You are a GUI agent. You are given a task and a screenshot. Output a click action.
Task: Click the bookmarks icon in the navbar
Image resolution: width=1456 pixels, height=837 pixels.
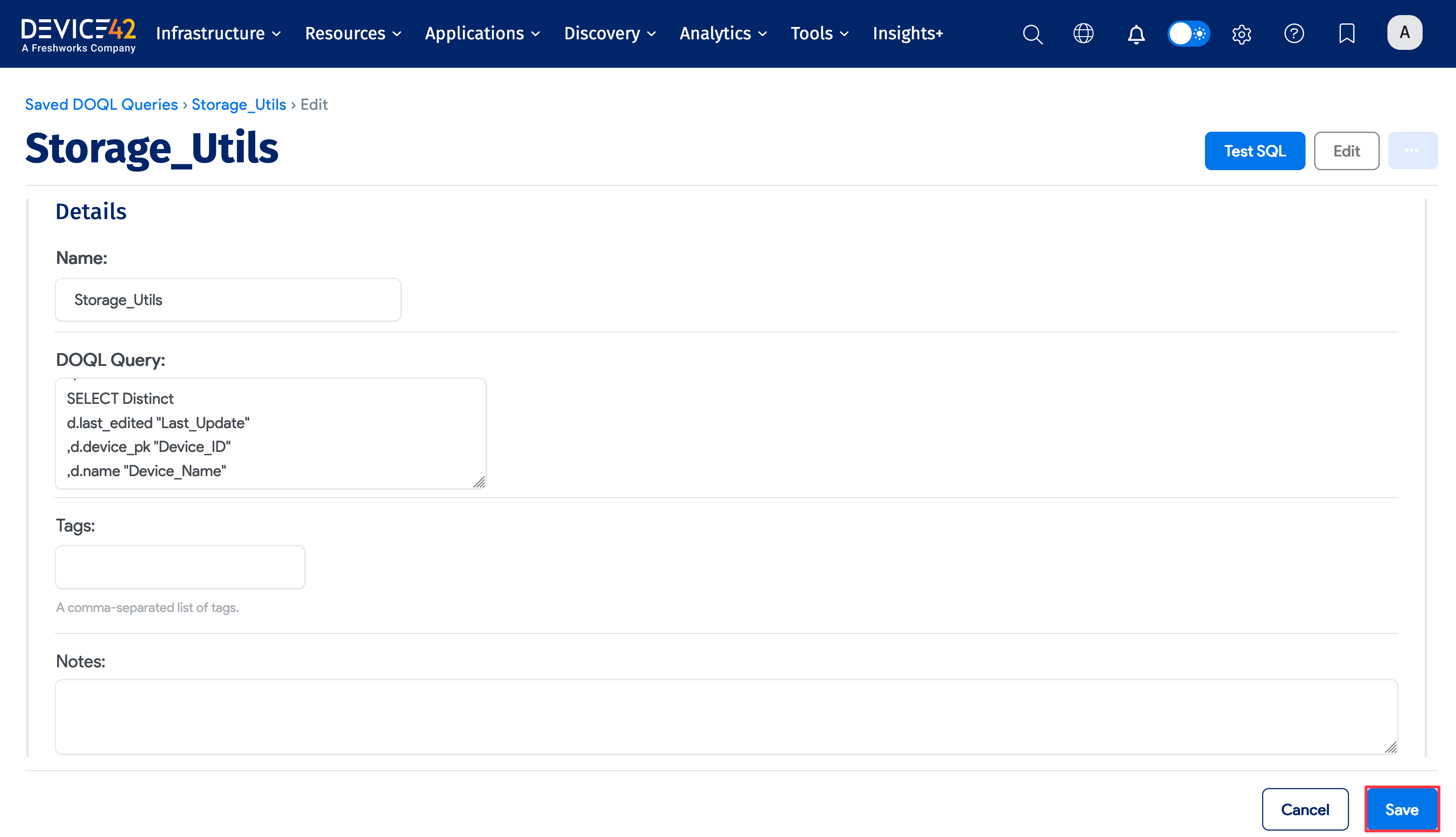point(1346,34)
